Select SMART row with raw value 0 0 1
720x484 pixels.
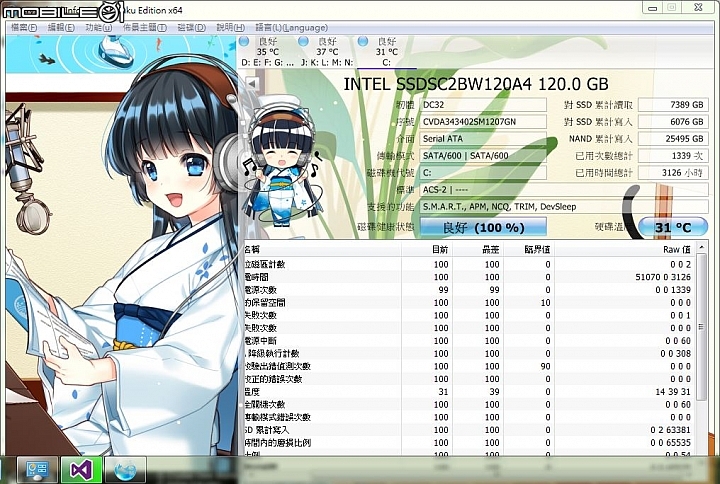tap(469, 315)
